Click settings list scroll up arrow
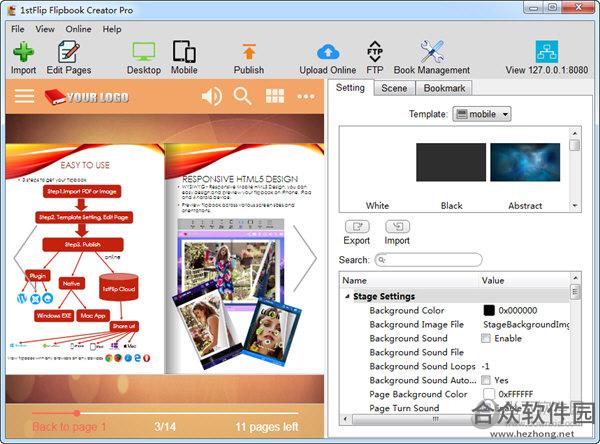Image resolution: width=600 pixels, height=444 pixels. coord(575,278)
